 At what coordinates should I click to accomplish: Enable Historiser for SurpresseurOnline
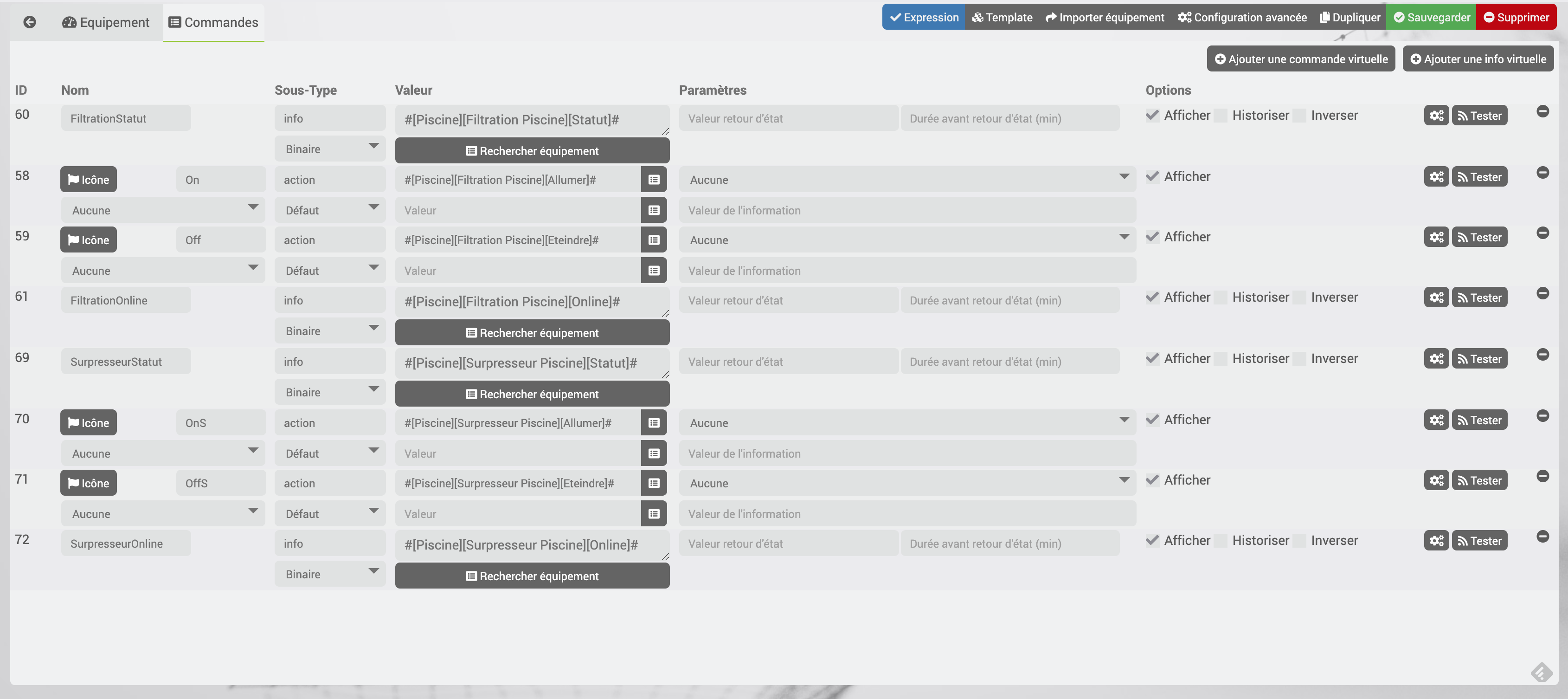coord(1221,540)
